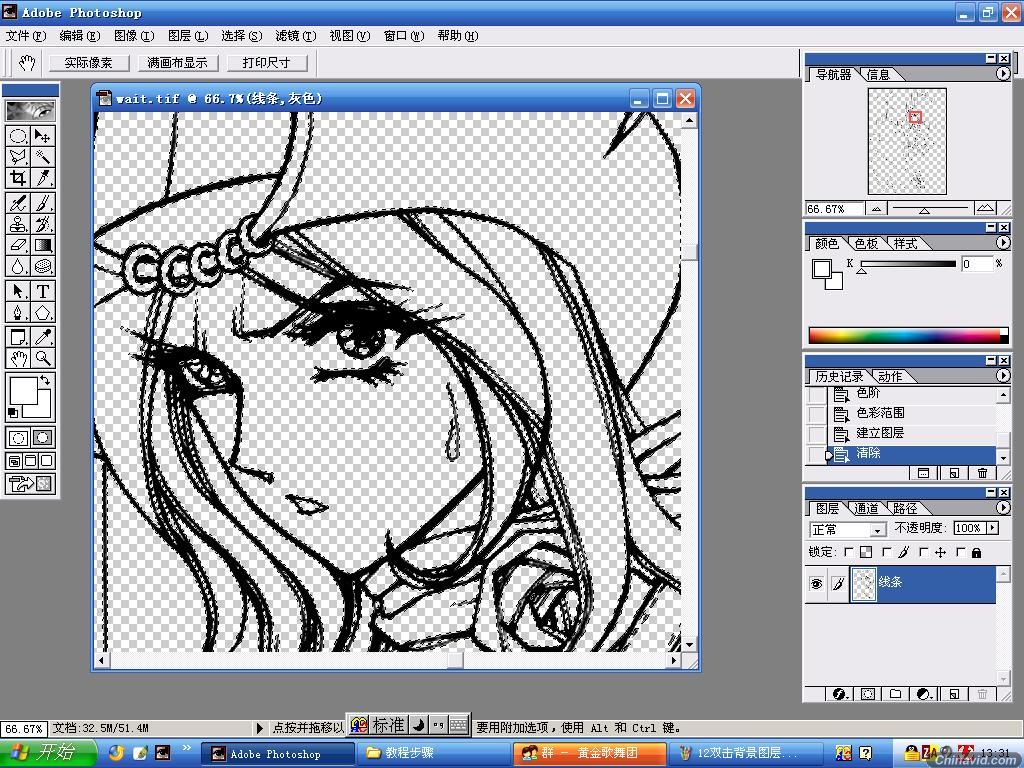Viewport: 1024px width, 768px height.
Task: Select the Hand tool in toolbox
Action: [18, 358]
